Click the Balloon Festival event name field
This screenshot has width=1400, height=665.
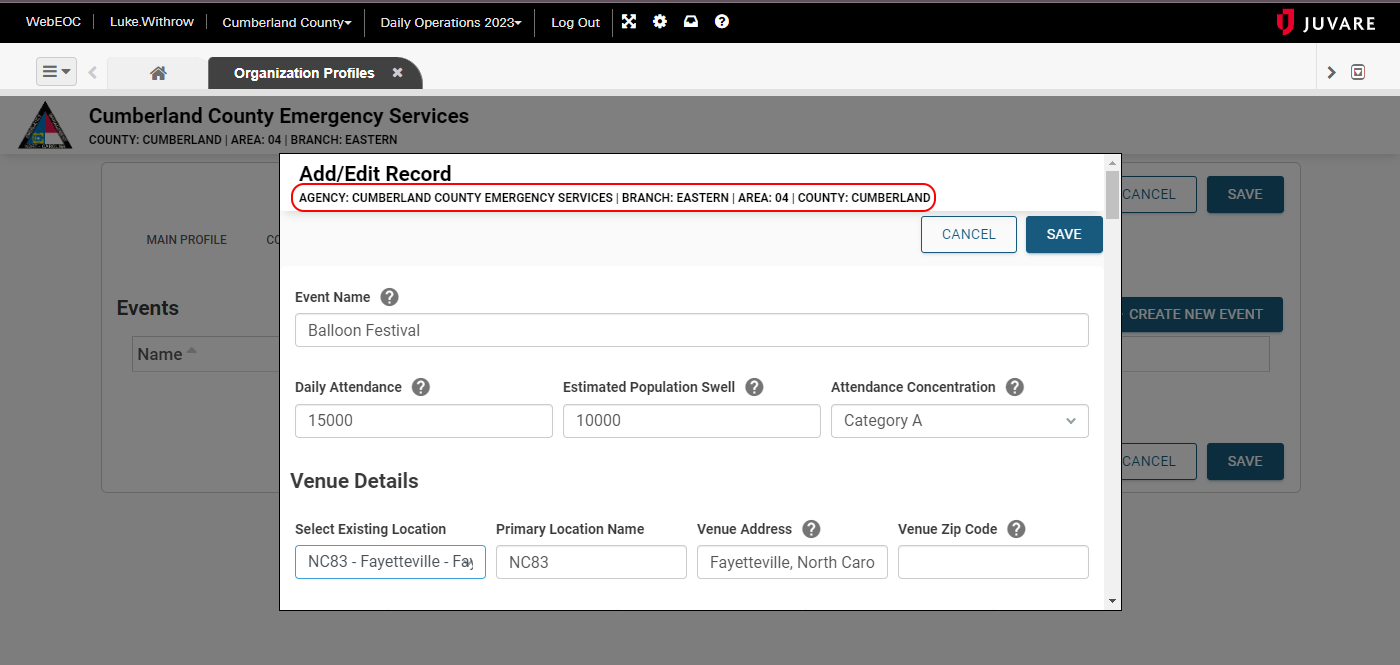coord(691,330)
